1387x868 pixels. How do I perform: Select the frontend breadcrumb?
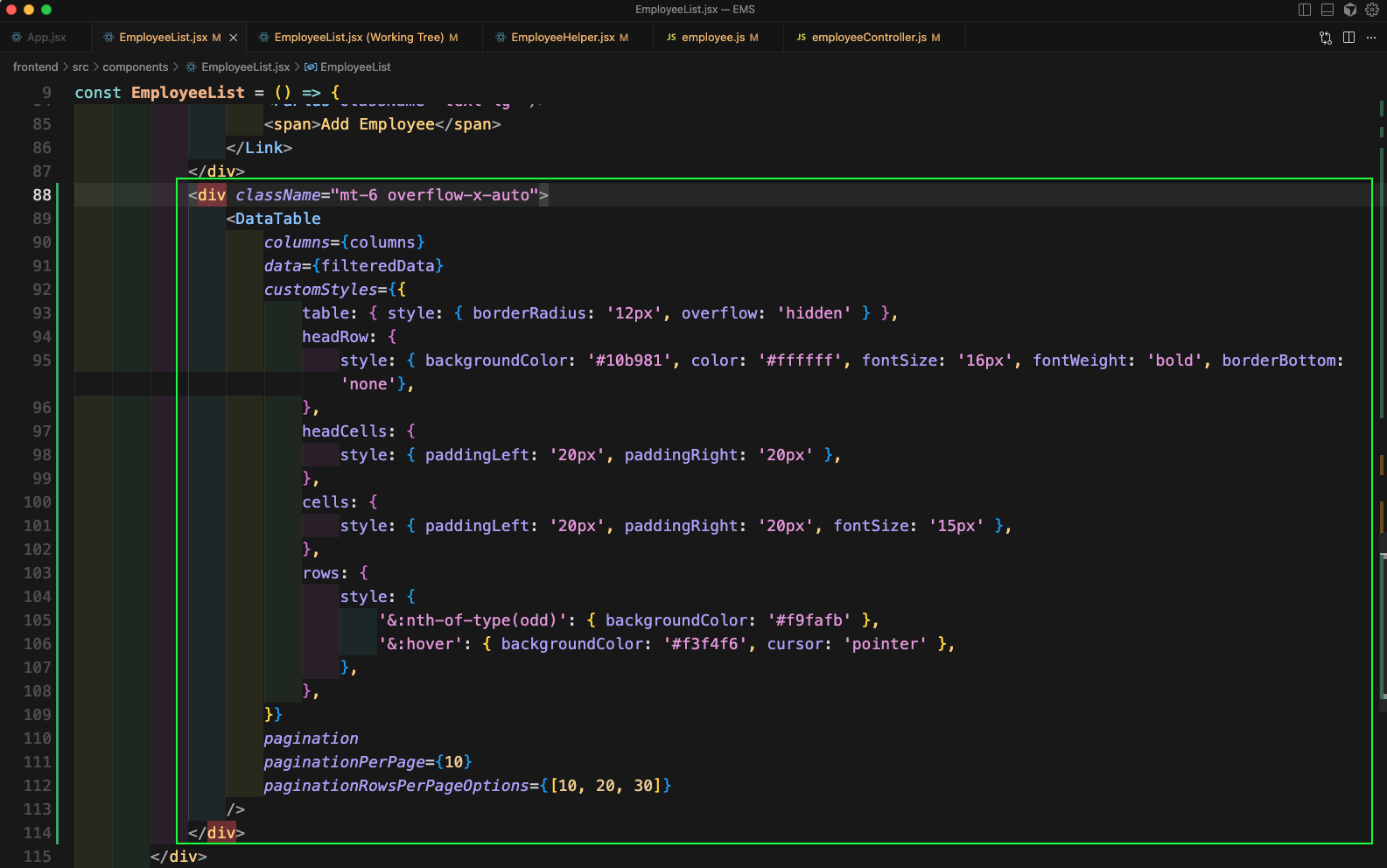pyautogui.click(x=36, y=67)
